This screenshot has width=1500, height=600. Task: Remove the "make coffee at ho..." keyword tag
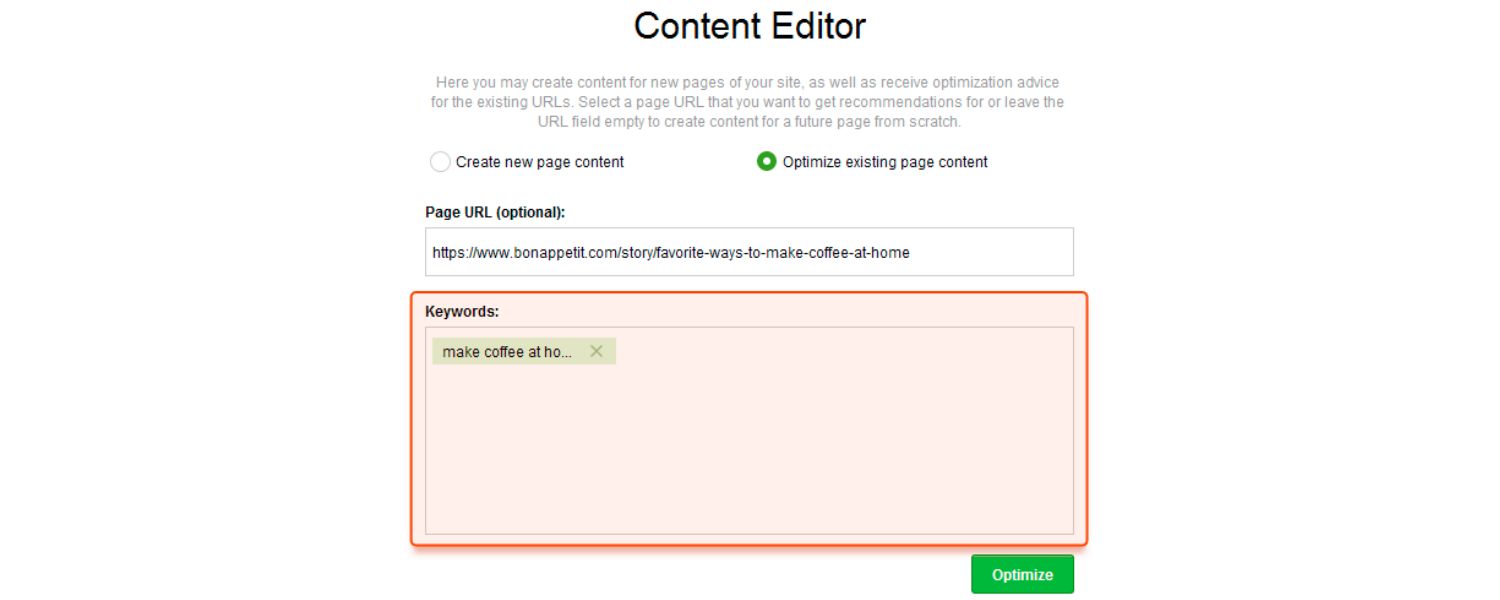[x=595, y=351]
